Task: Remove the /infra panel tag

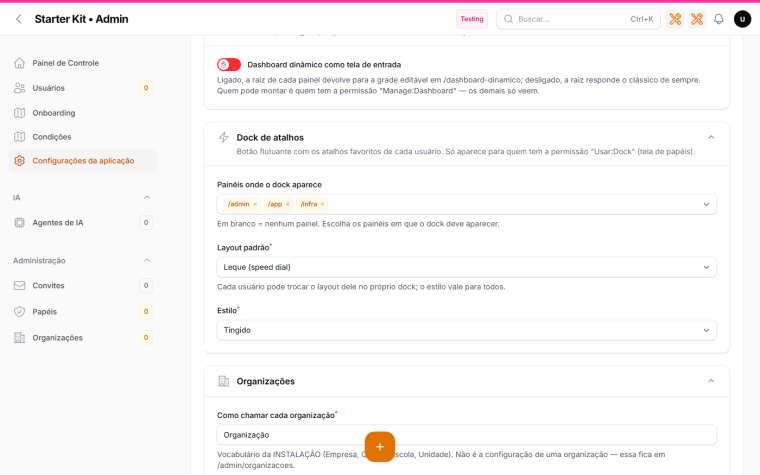Action: point(322,204)
